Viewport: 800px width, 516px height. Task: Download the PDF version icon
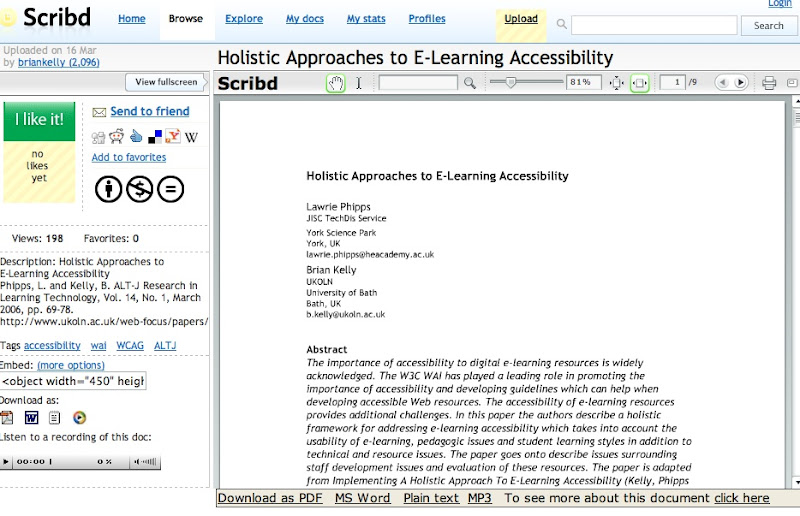pyautogui.click(x=8, y=417)
